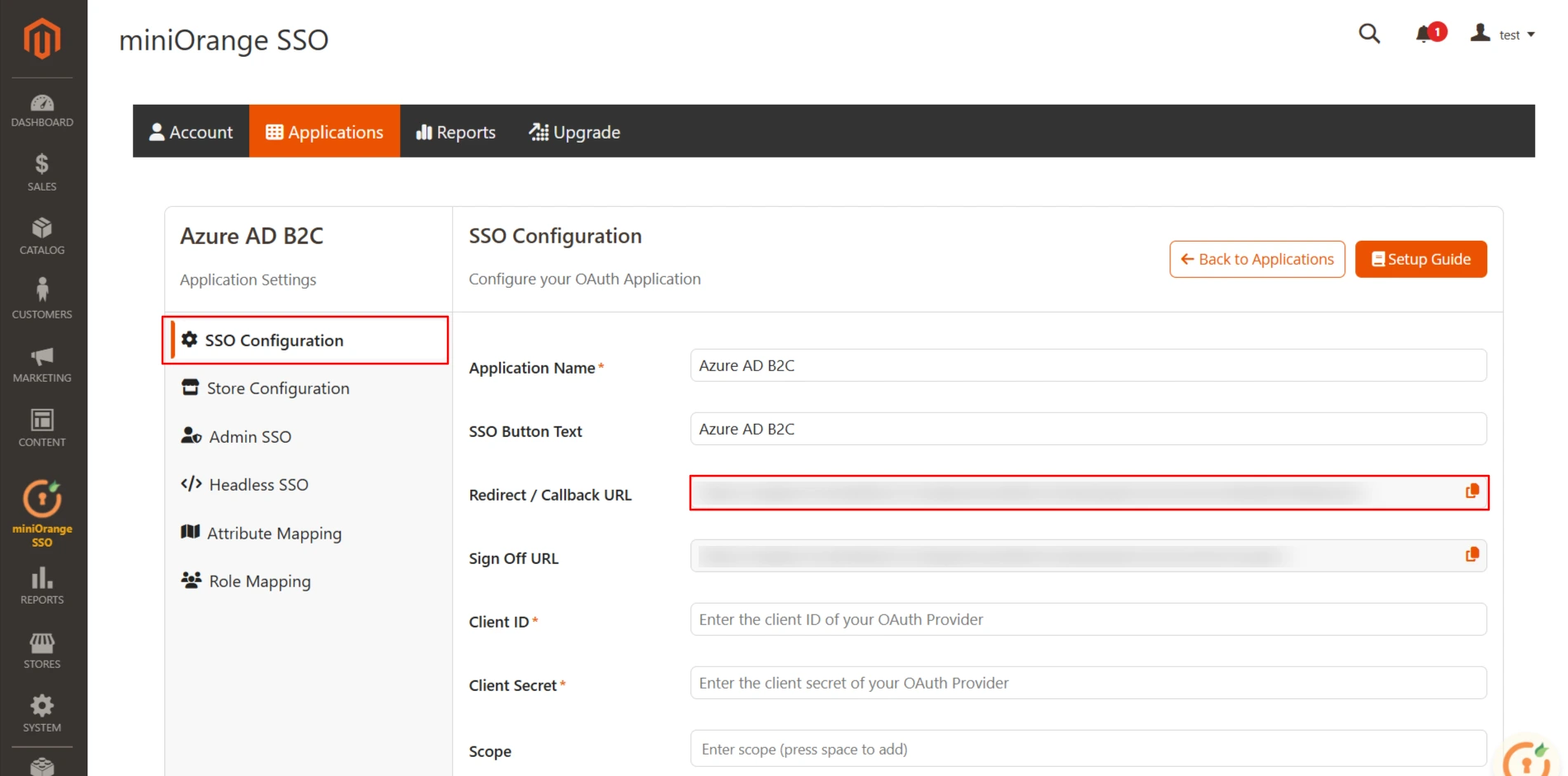Open the Setup Guide
Screen dimensions: 1568x776
[x=1420, y=259]
